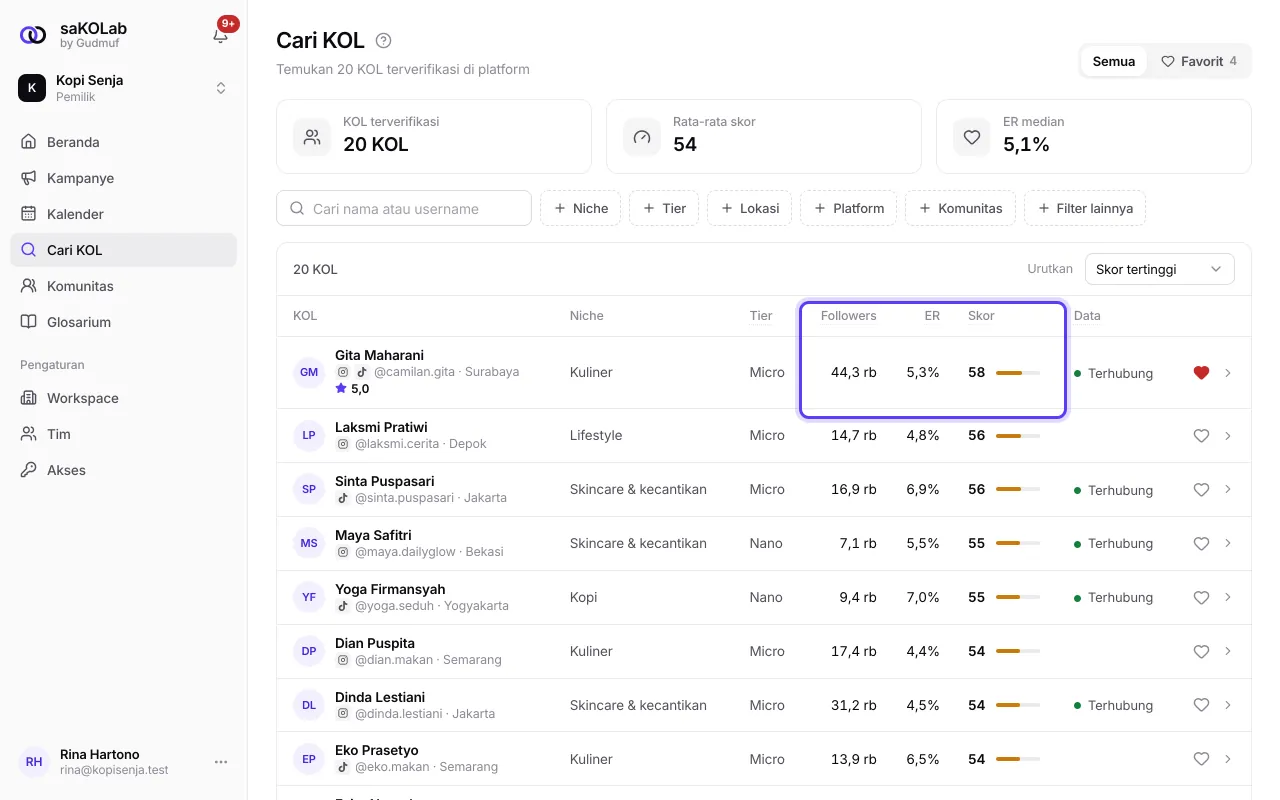Screen dimensions: 1280x800
Task: Open the Niche filter
Action: pyautogui.click(x=581, y=208)
